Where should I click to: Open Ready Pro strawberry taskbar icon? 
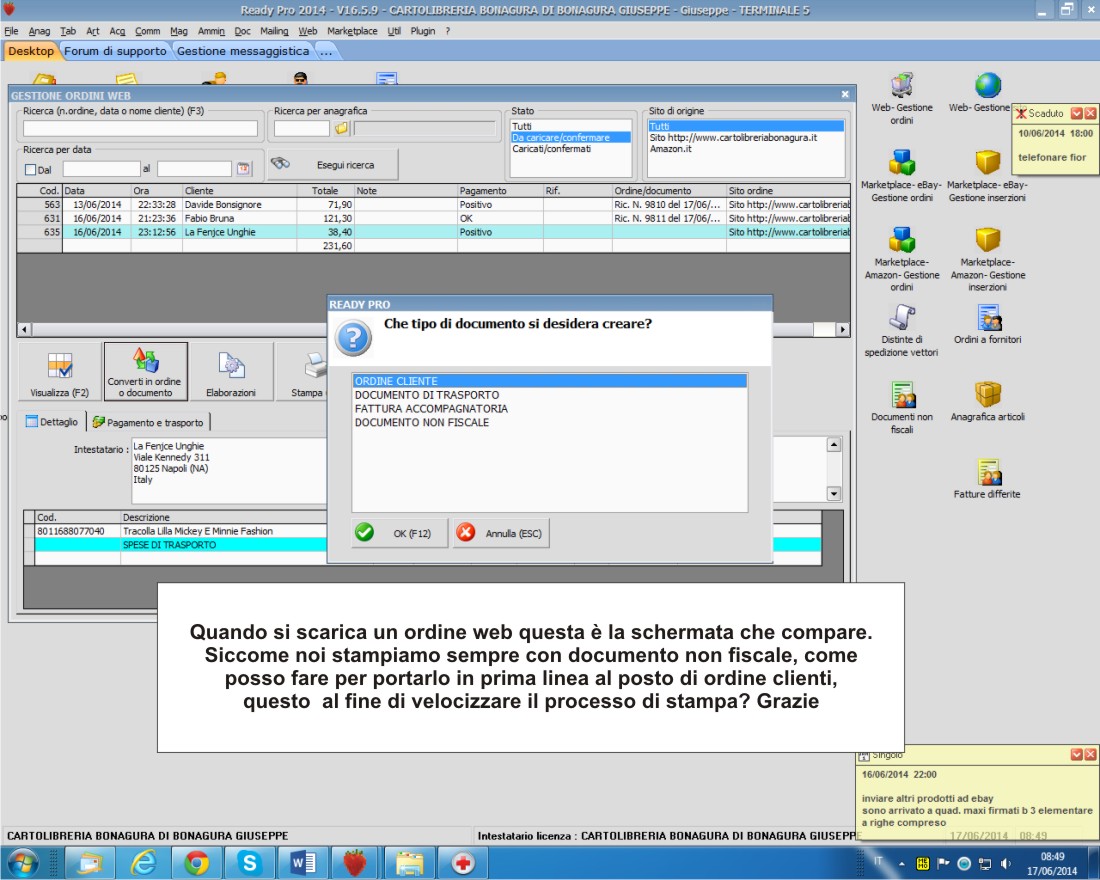click(x=355, y=863)
